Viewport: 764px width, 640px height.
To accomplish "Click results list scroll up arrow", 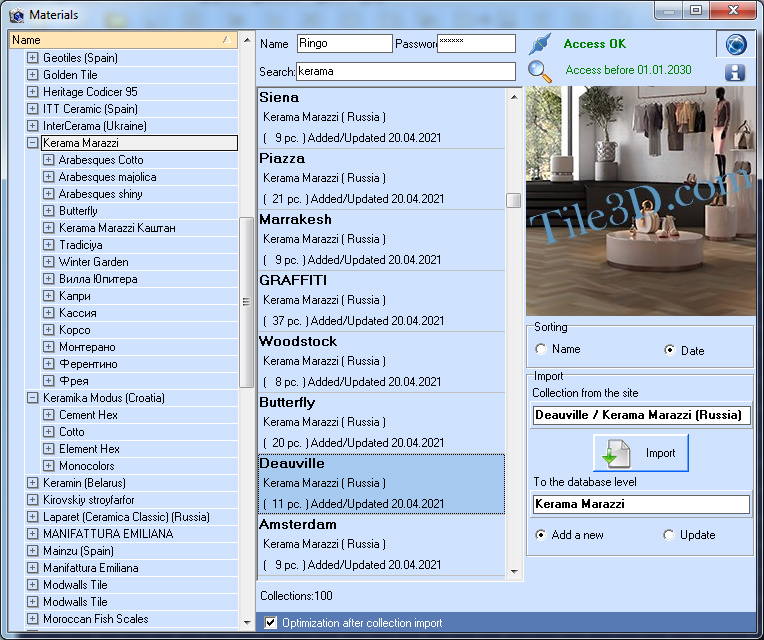I will tap(514, 97).
